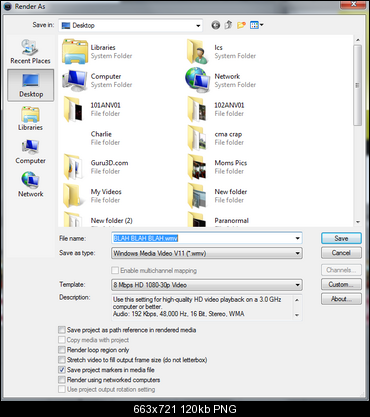
Task: Expand the File name history dropdown arrow
Action: (x=297, y=238)
